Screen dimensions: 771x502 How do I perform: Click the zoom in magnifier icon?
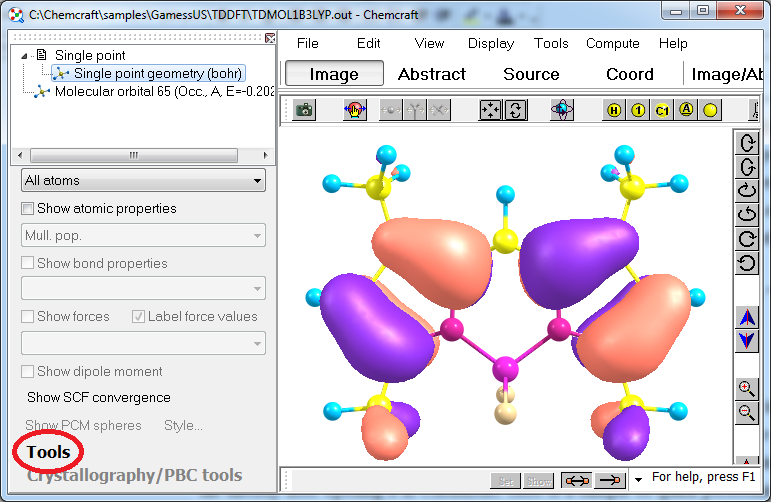746,388
